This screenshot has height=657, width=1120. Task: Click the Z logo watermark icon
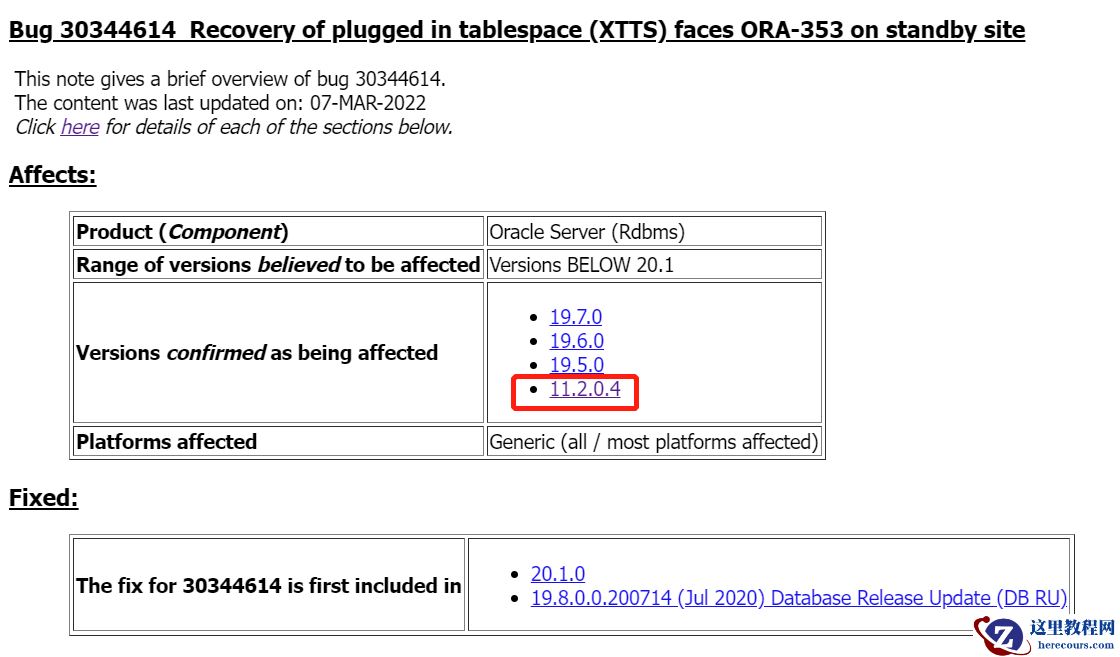pos(1000,633)
